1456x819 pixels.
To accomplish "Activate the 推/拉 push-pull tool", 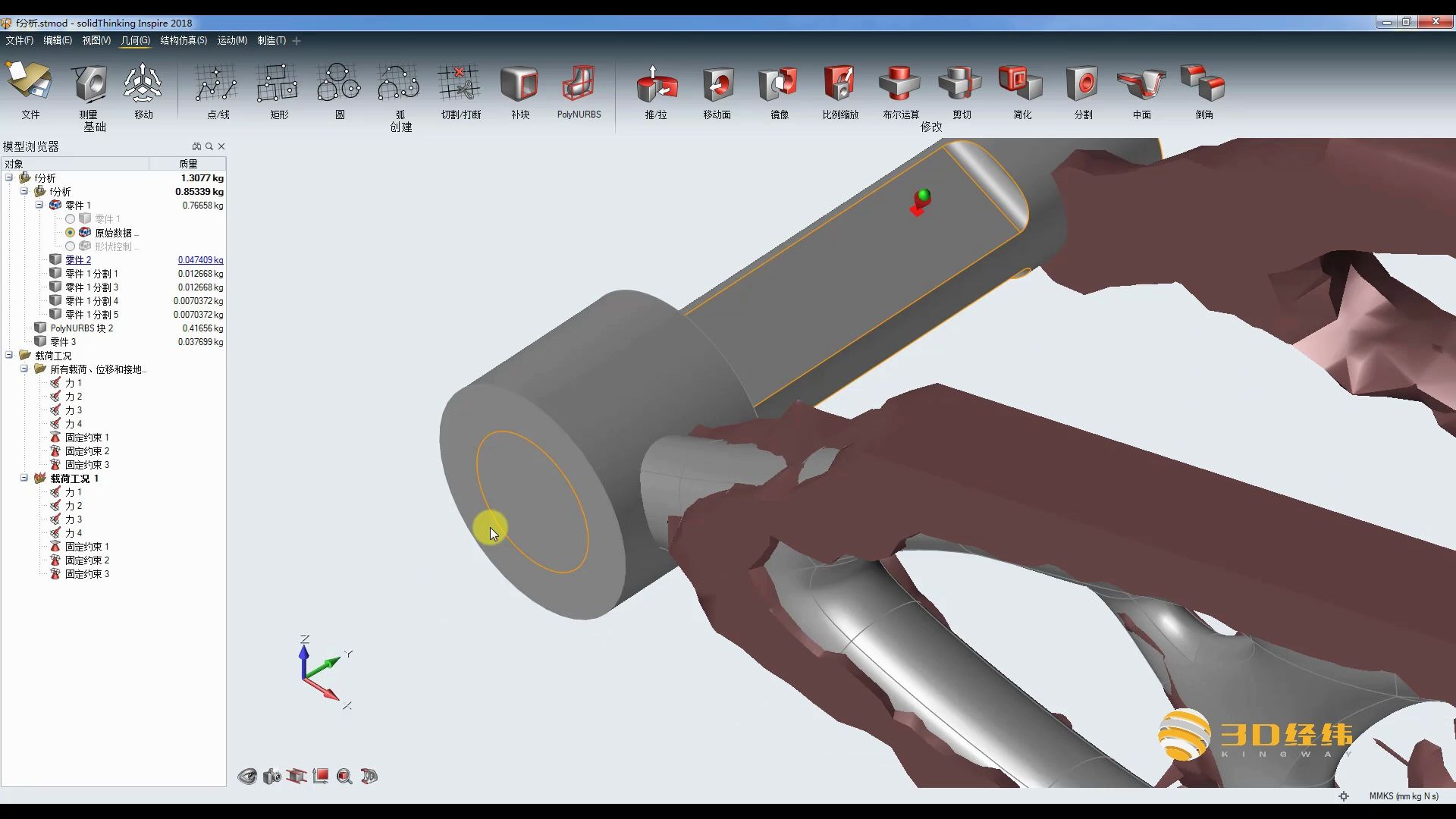I will (656, 83).
